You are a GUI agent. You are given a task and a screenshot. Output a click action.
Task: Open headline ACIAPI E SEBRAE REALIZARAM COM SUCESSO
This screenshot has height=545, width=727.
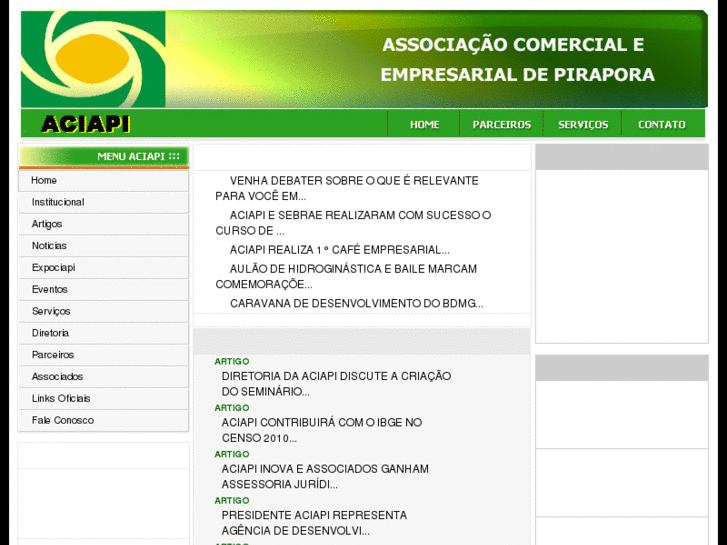click(353, 223)
